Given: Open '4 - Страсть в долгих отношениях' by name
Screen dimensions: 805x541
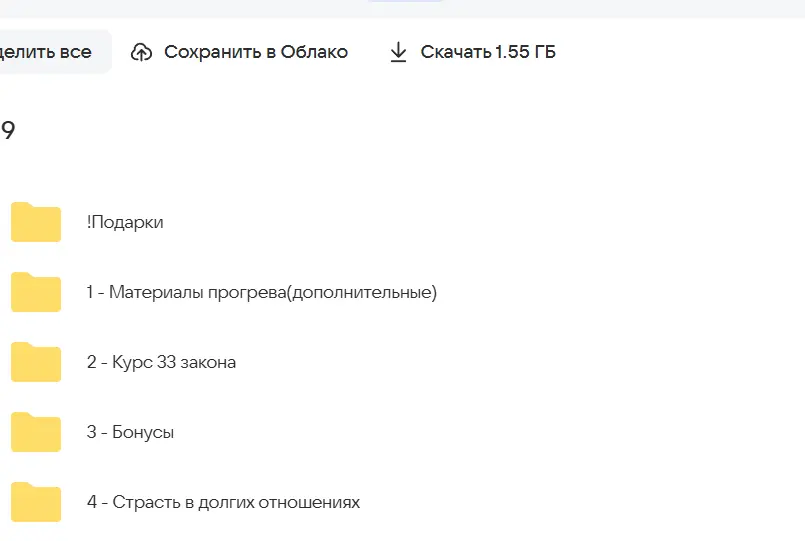Looking at the screenshot, I should [x=223, y=502].
